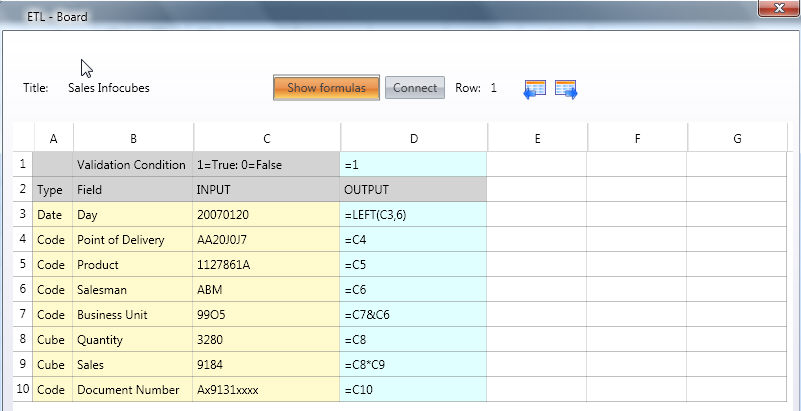The height and width of the screenshot is (411, 801).
Task: Click the AA20J0J7 input cell
Action: pyautogui.click(x=266, y=239)
